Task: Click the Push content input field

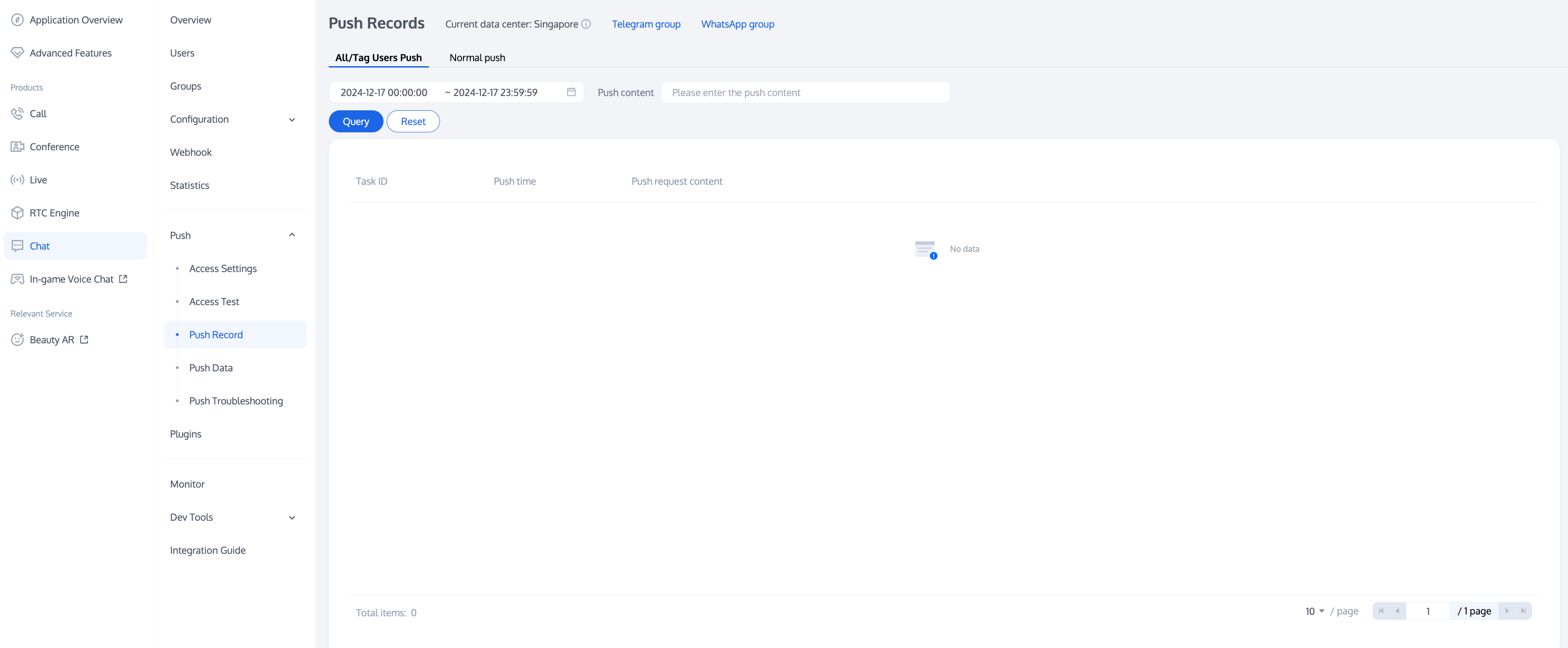Action: [x=805, y=92]
